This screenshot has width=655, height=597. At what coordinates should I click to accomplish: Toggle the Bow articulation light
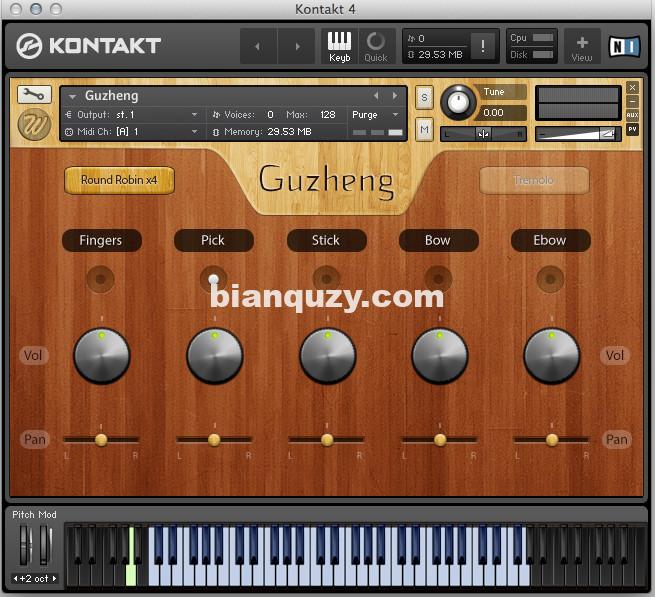(438, 279)
